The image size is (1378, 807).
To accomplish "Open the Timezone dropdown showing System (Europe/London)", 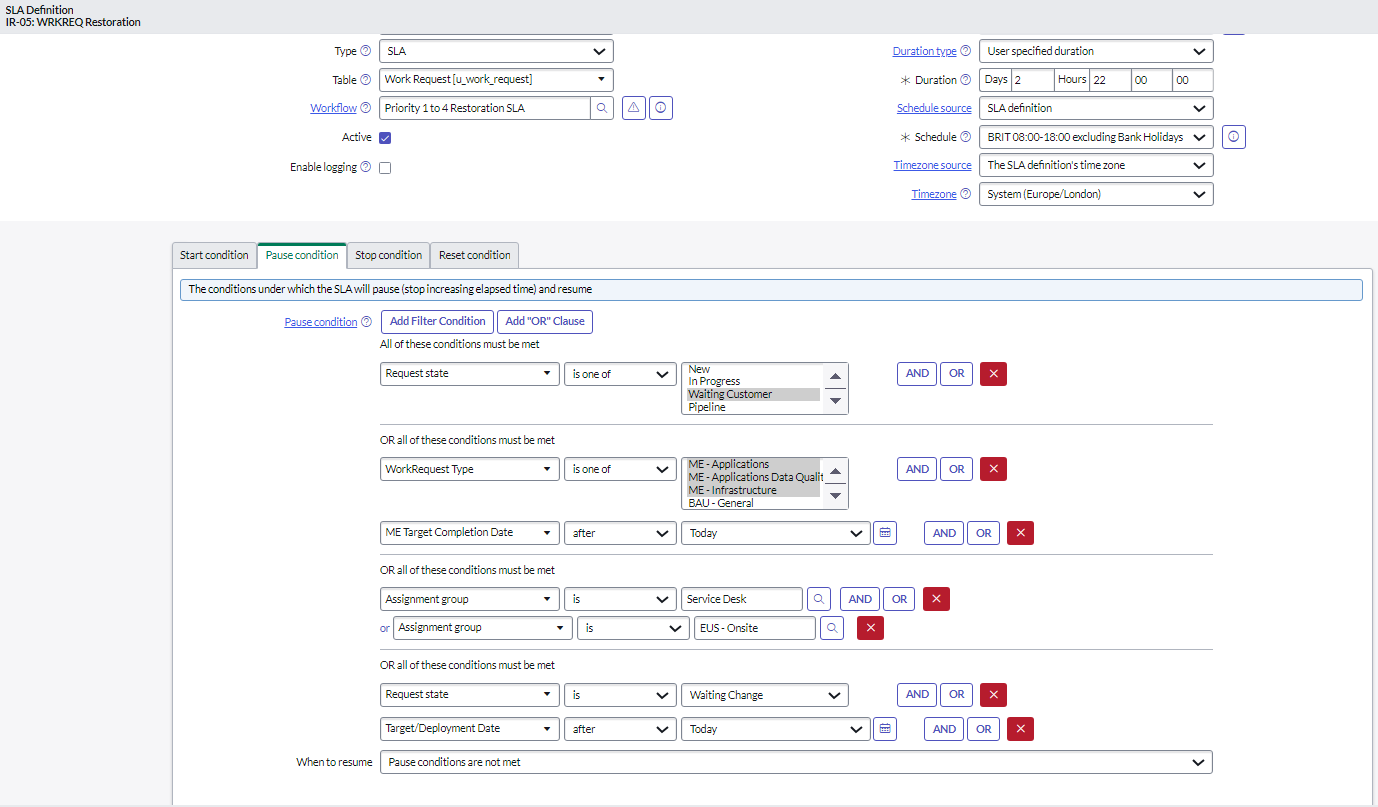I will 1095,193.
